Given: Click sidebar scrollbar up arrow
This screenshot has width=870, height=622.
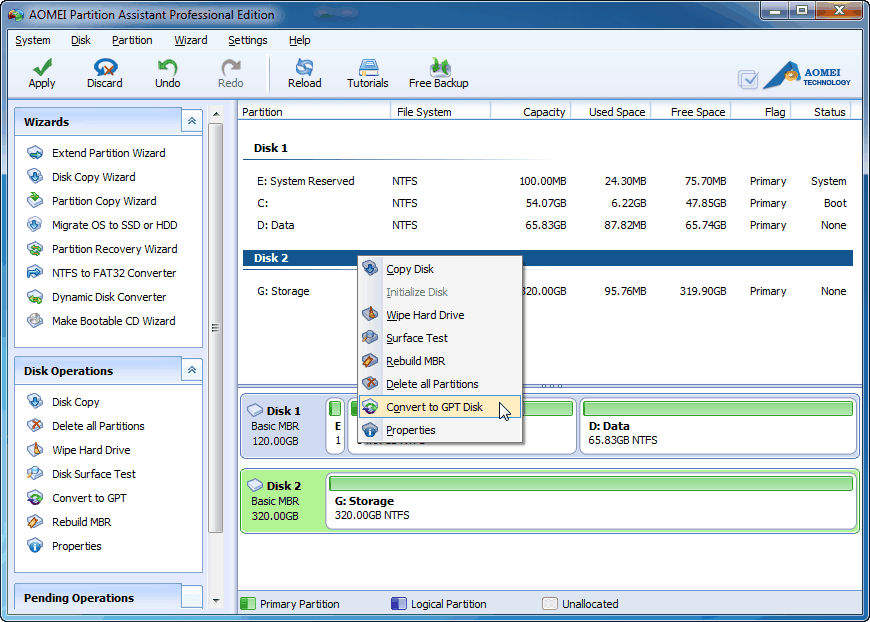Looking at the screenshot, I should point(216,114).
